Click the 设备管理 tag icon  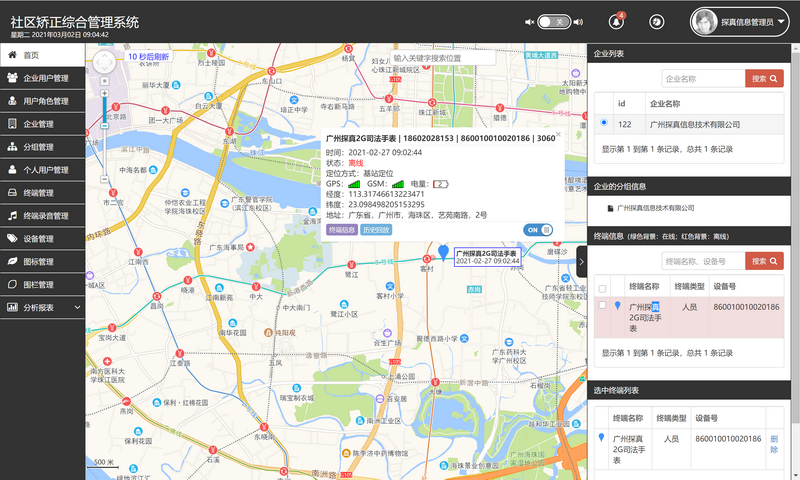(12, 238)
